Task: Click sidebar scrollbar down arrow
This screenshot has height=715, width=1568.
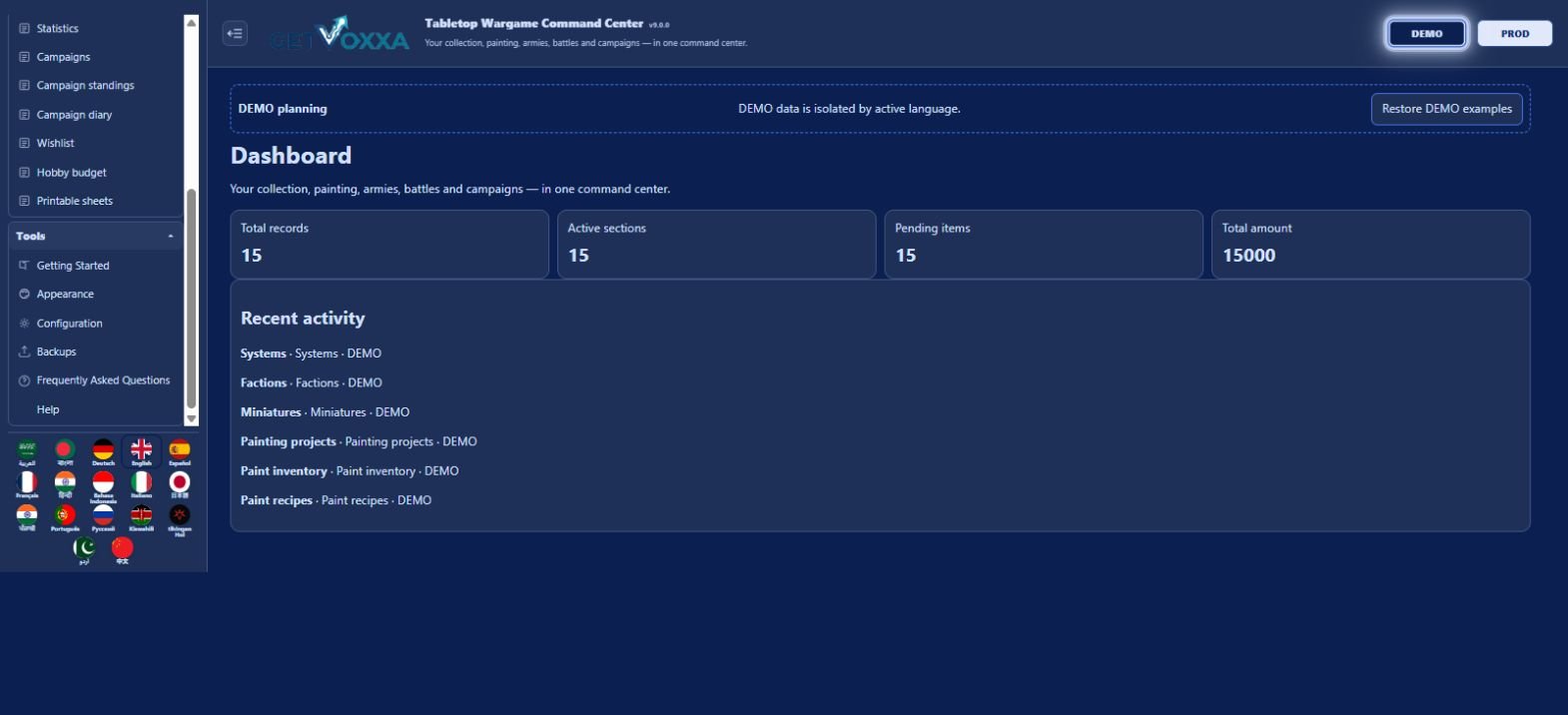Action: 192,419
